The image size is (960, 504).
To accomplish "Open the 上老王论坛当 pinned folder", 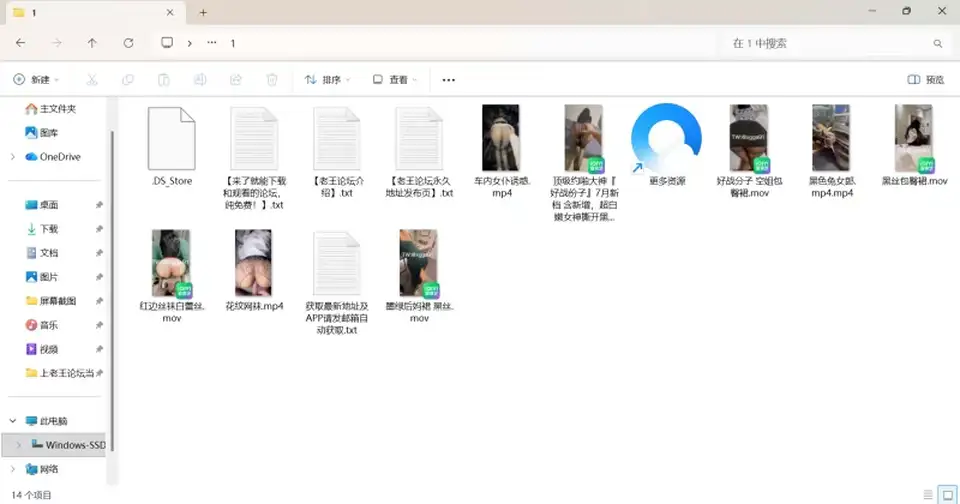I will (59, 373).
